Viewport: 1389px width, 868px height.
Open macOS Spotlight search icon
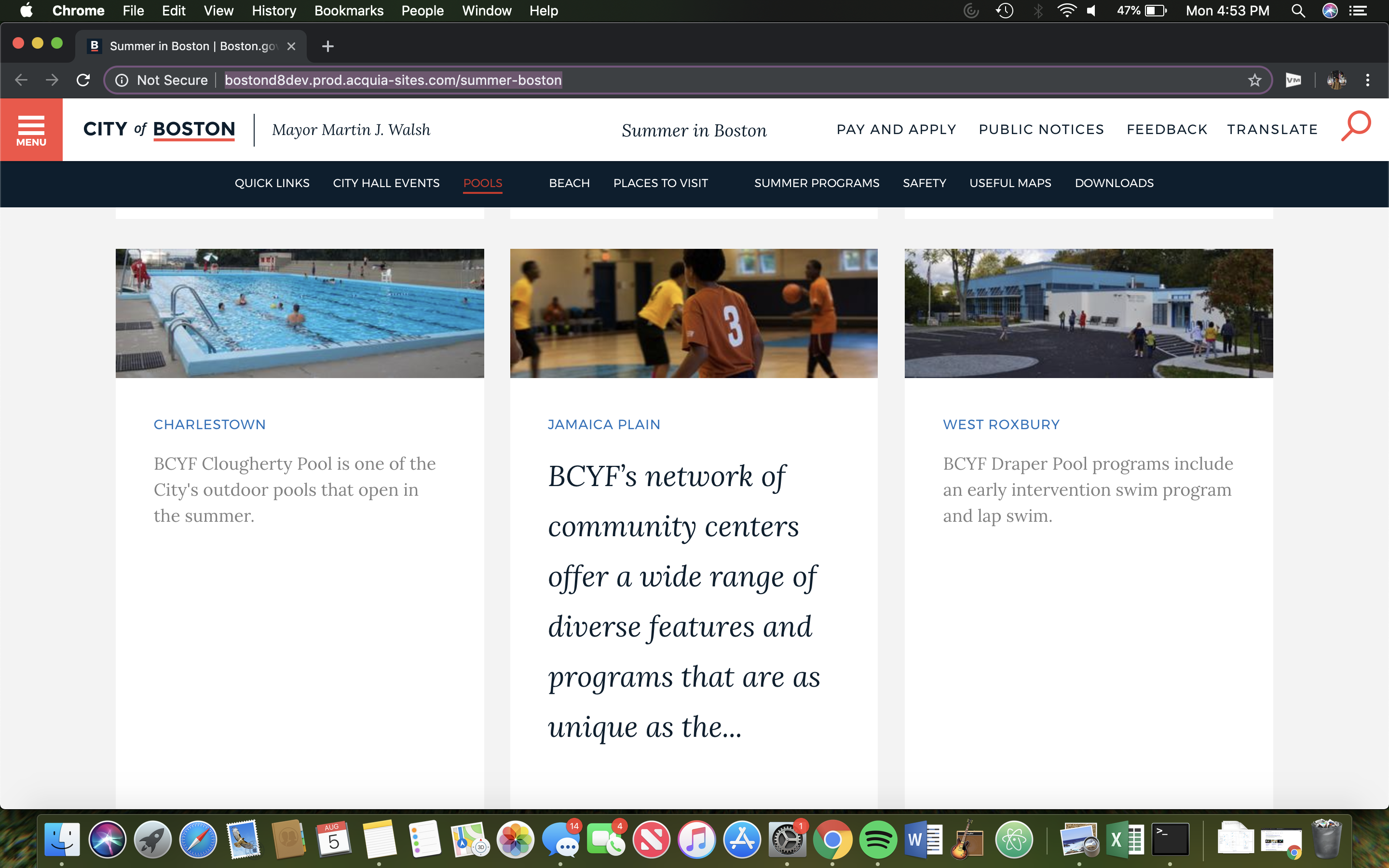point(1298,11)
